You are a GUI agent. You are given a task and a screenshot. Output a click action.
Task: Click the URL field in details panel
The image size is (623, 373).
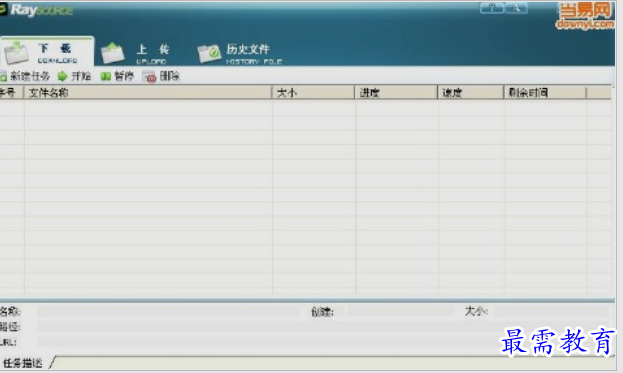click(323, 342)
